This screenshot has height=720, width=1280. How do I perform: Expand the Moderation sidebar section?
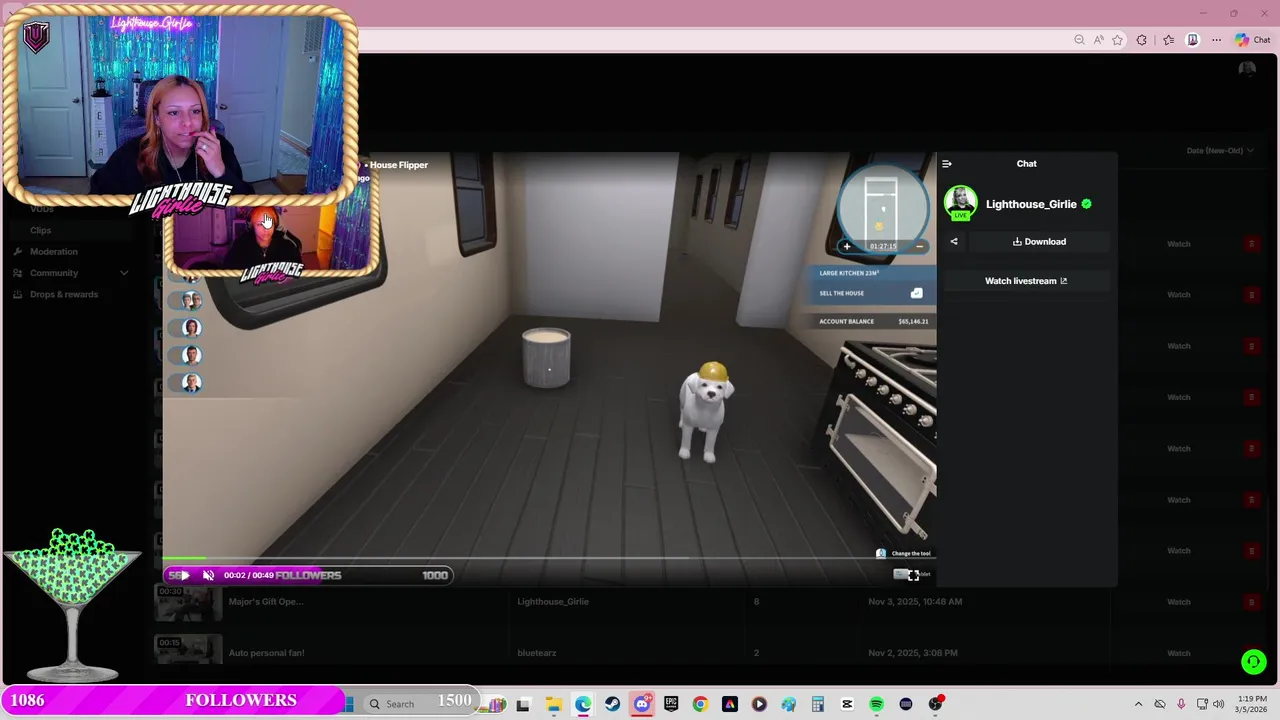(54, 251)
